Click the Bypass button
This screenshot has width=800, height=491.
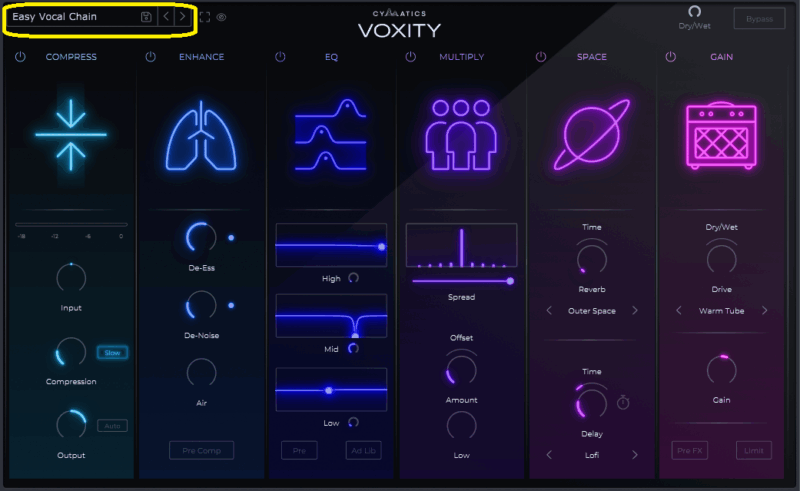click(x=759, y=19)
